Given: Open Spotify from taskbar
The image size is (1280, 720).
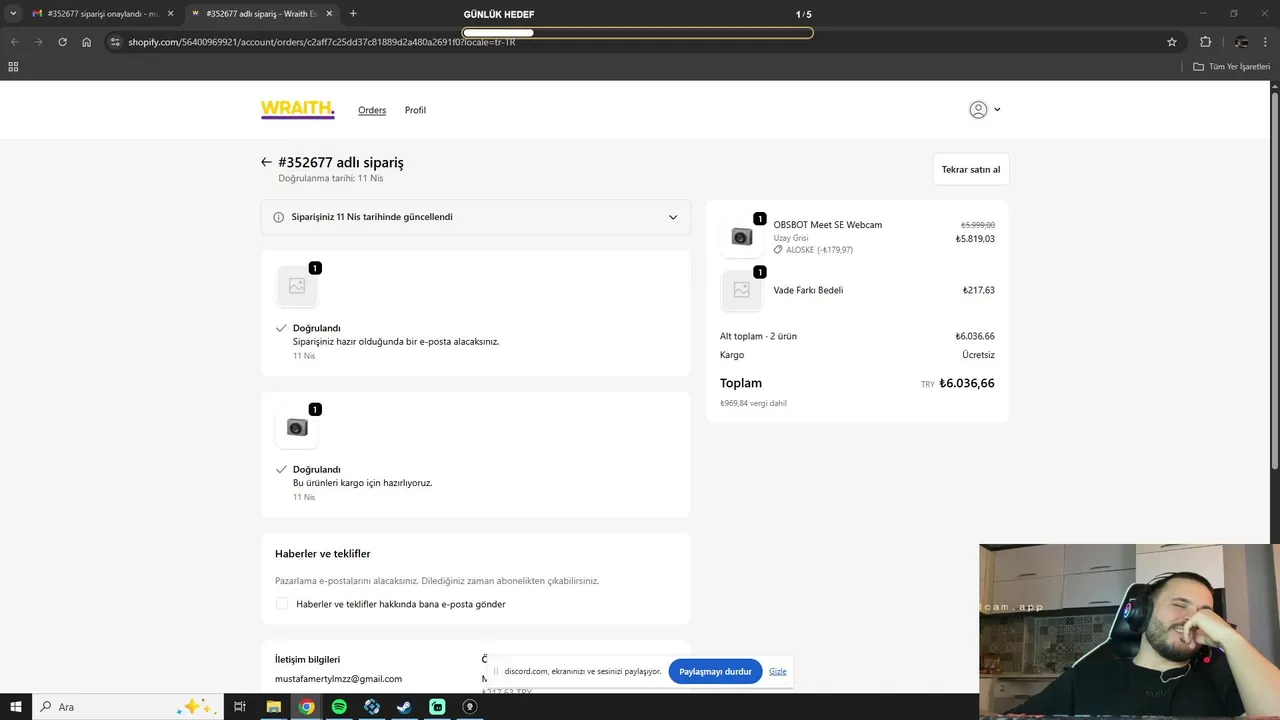Looking at the screenshot, I should pyautogui.click(x=339, y=707).
